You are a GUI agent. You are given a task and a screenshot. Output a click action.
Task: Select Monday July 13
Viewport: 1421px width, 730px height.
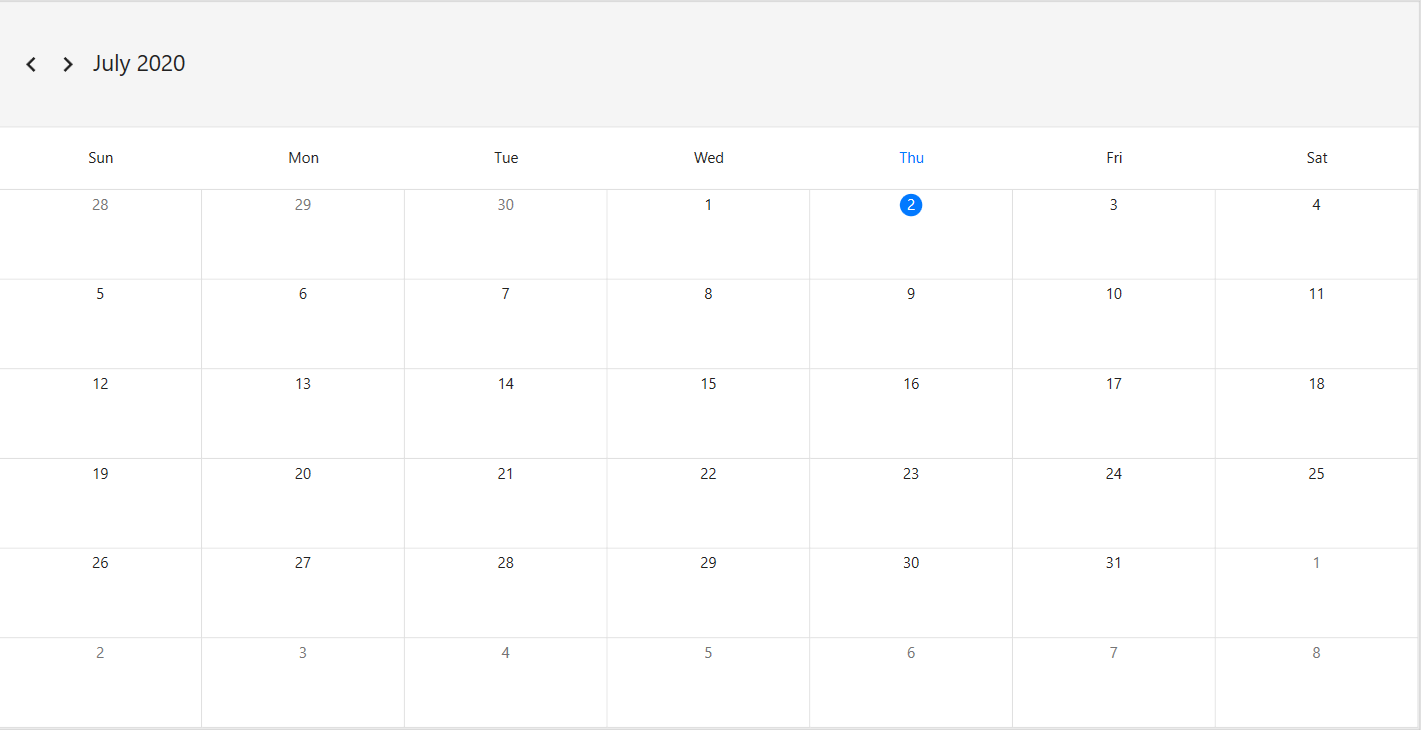tap(303, 413)
